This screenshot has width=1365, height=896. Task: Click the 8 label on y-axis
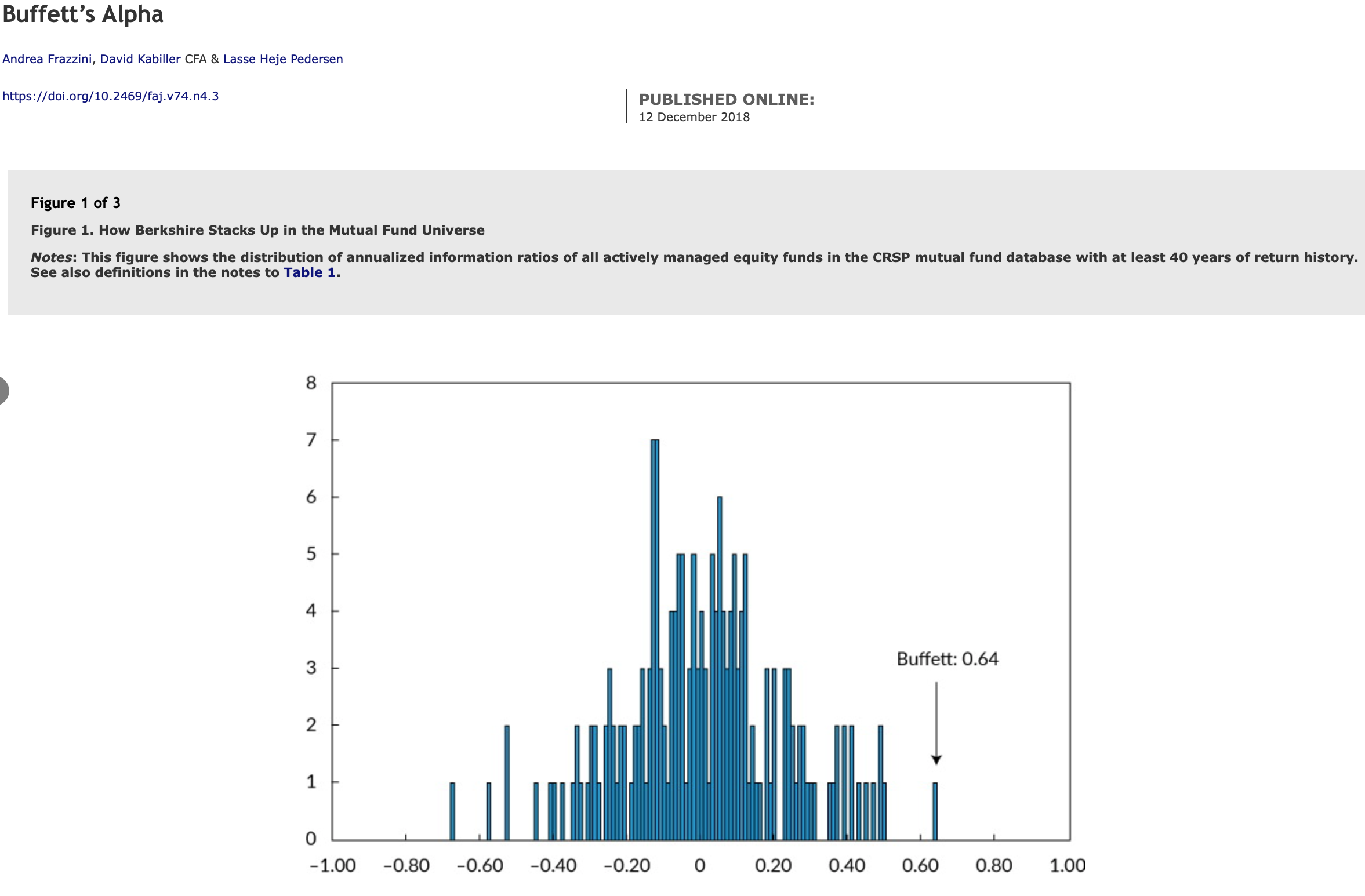point(311,383)
